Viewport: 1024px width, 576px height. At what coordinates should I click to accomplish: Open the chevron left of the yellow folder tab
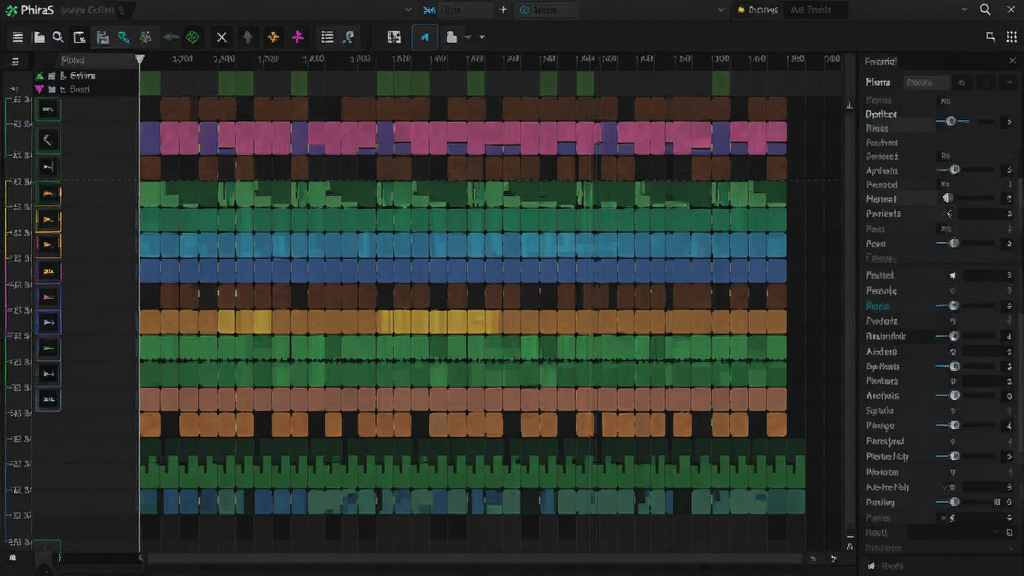[721, 10]
